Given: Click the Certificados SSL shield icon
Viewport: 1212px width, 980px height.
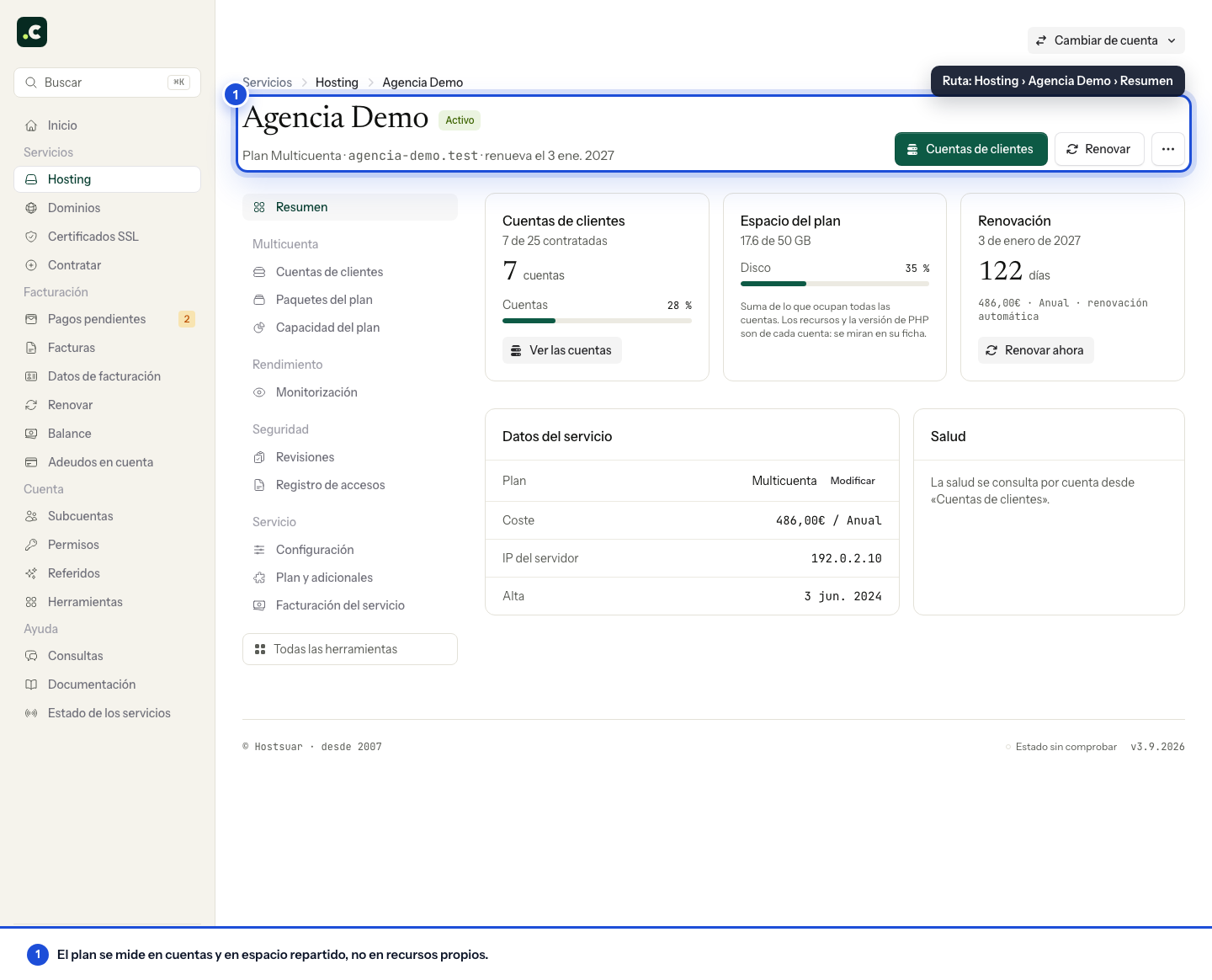Looking at the screenshot, I should point(31,237).
